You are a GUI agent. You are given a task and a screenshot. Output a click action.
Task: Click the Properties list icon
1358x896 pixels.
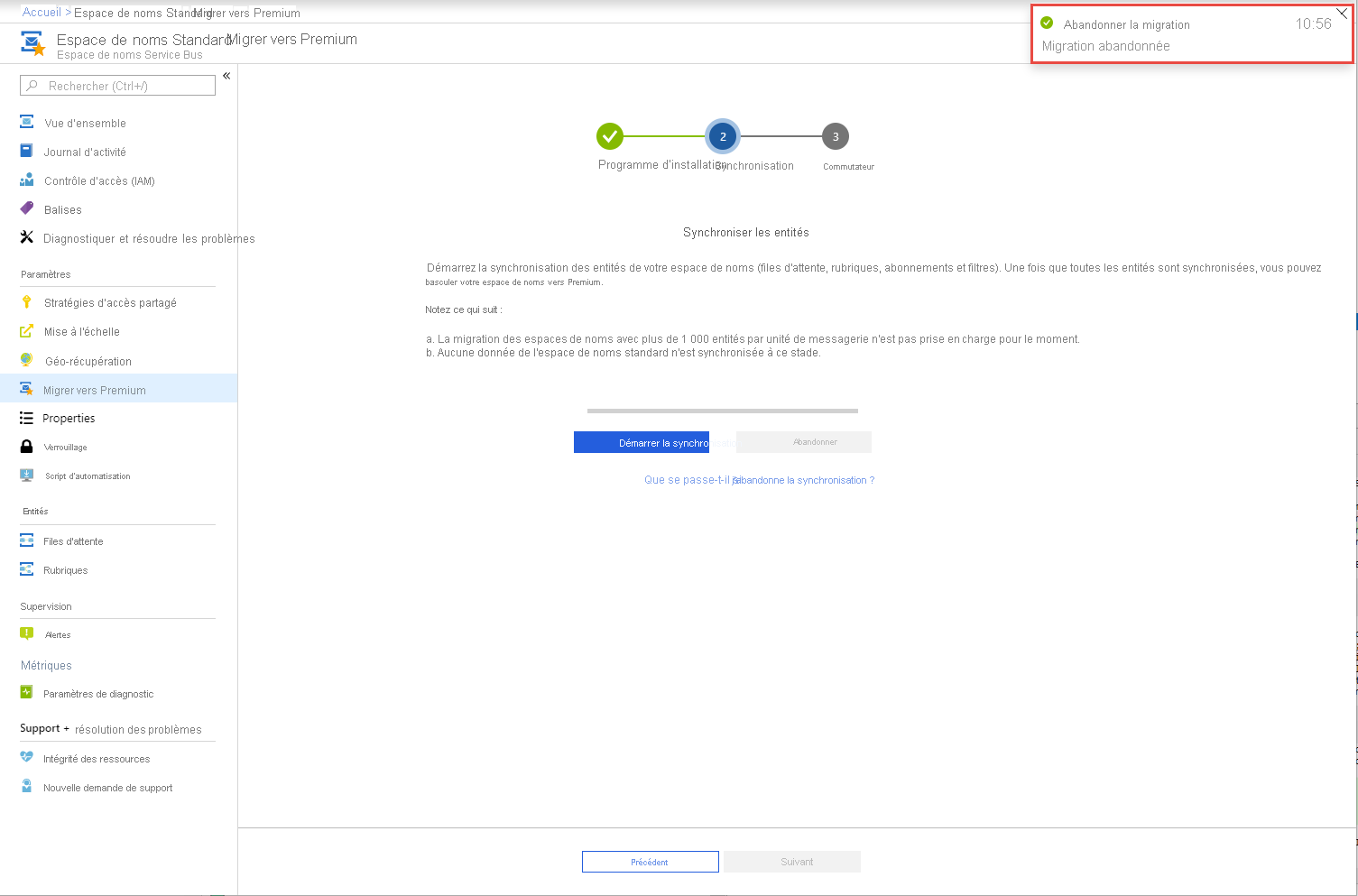(x=27, y=418)
